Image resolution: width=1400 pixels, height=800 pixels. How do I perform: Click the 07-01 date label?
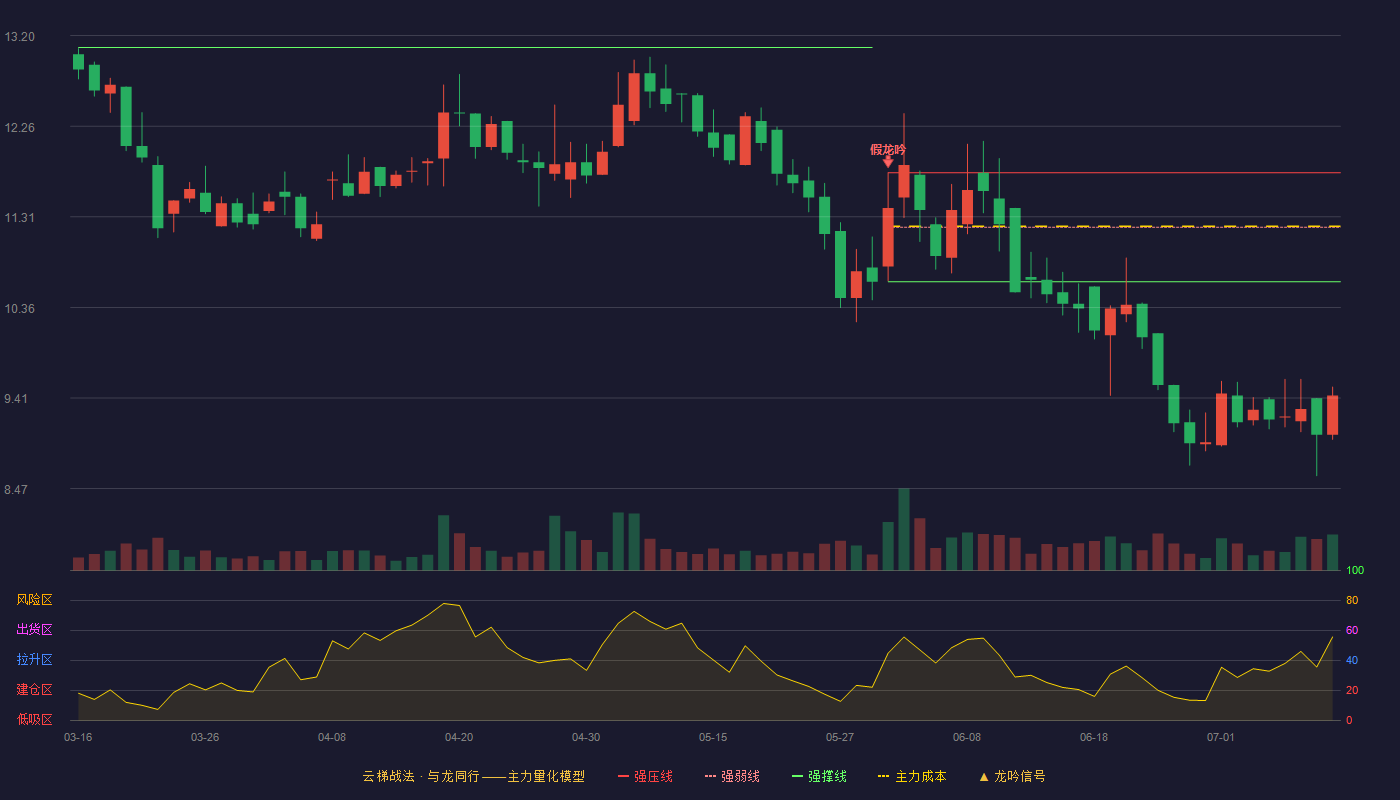[x=1221, y=738]
